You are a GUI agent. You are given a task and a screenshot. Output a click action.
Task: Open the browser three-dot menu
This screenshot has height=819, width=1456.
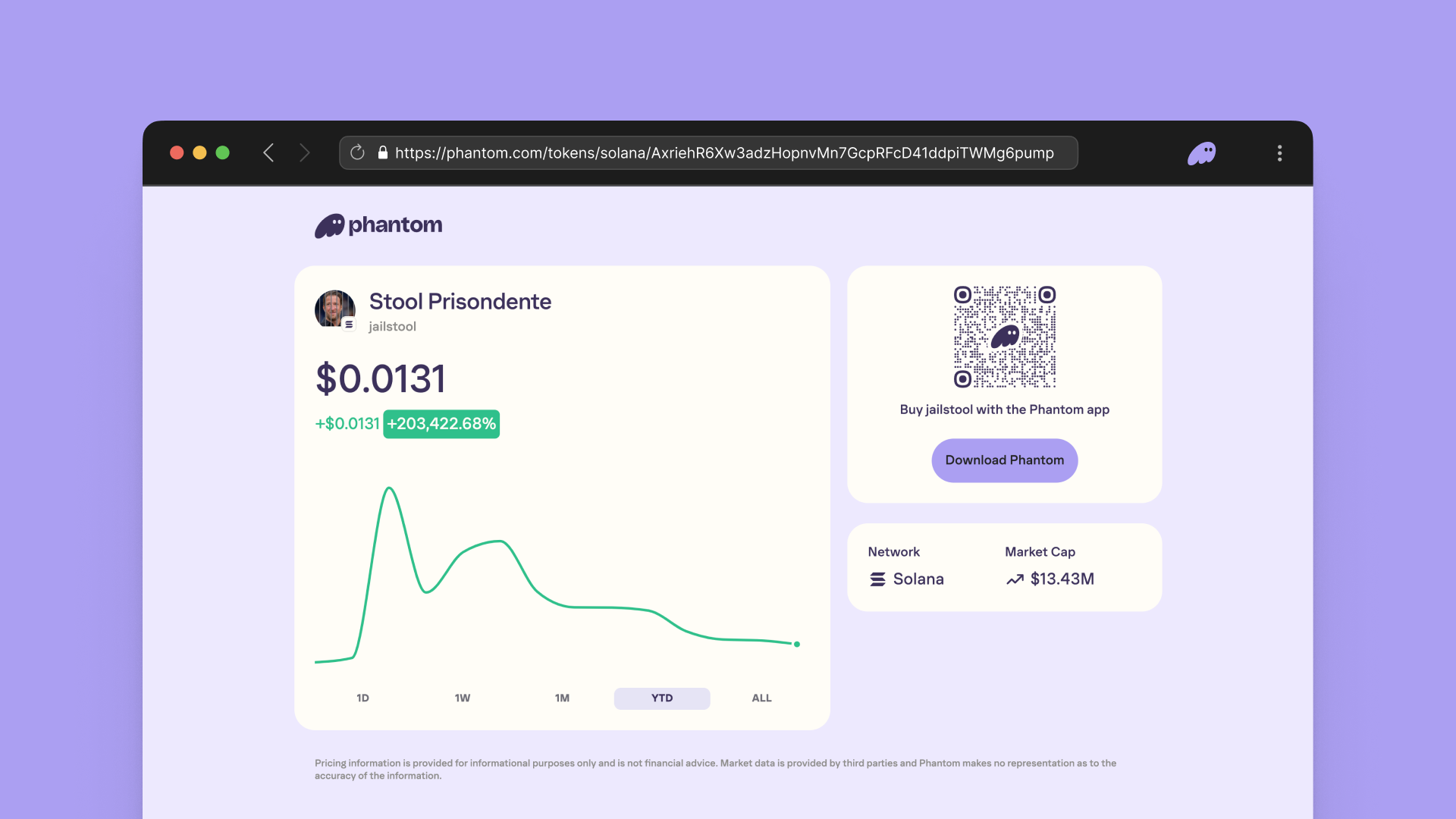1279,153
